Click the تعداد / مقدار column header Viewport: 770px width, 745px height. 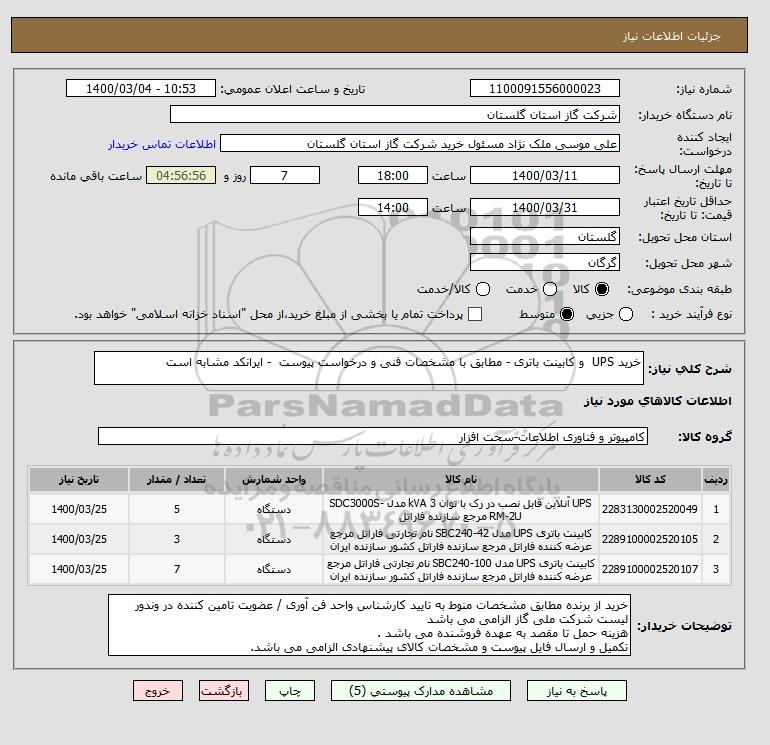(x=177, y=479)
